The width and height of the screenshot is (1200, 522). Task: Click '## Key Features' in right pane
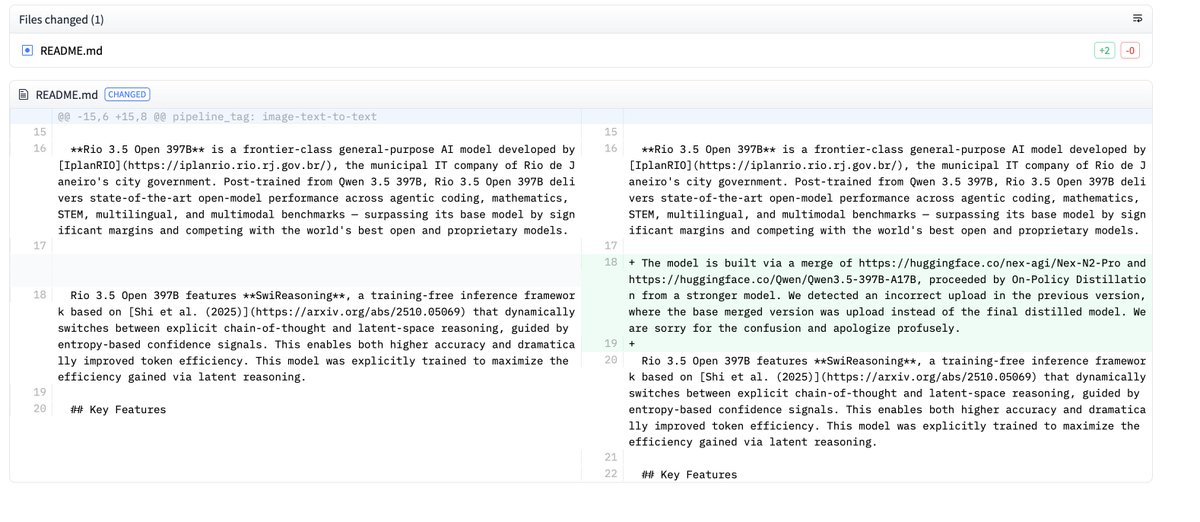pyautogui.click(x=689, y=475)
